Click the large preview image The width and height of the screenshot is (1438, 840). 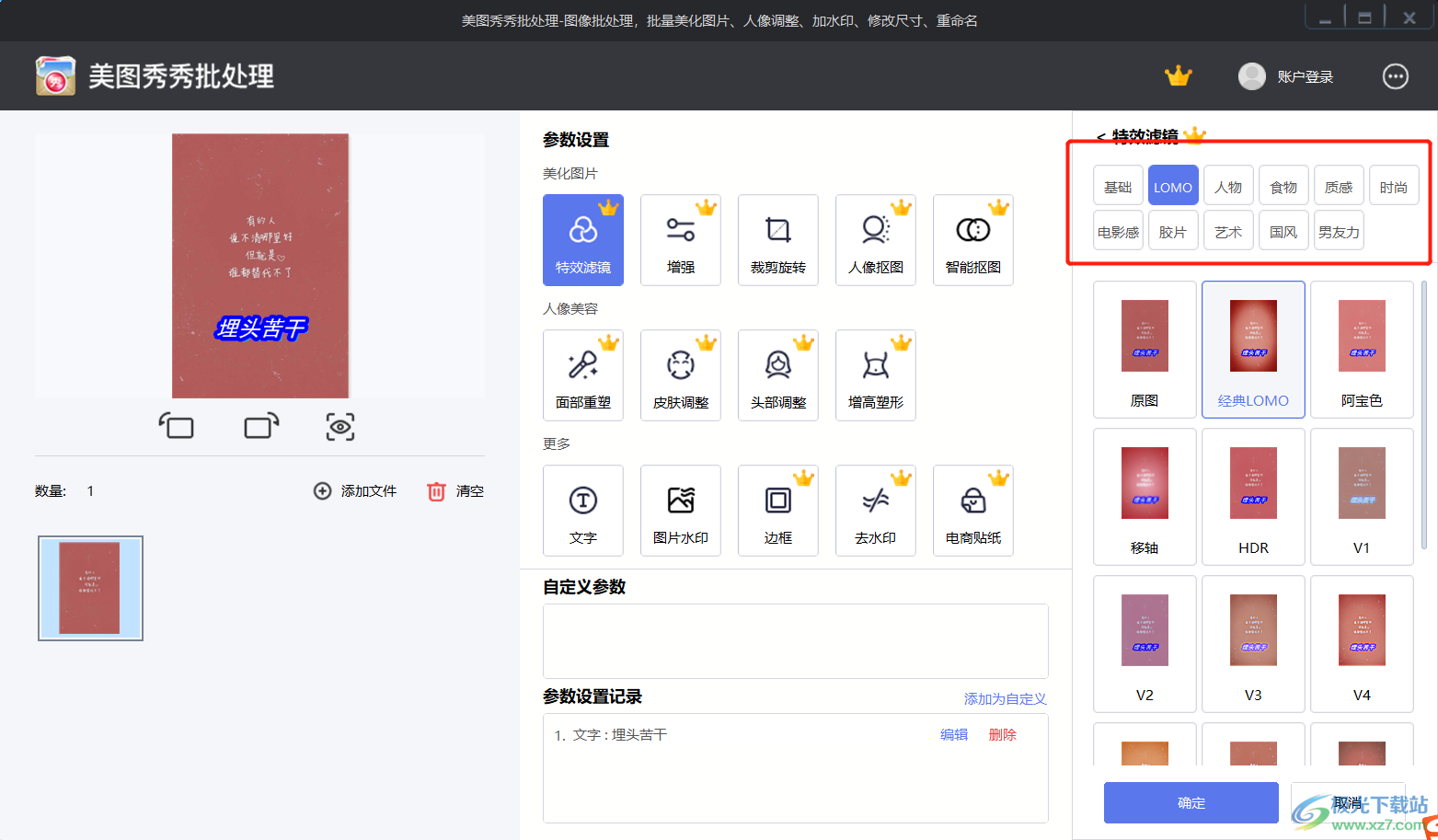coord(260,266)
